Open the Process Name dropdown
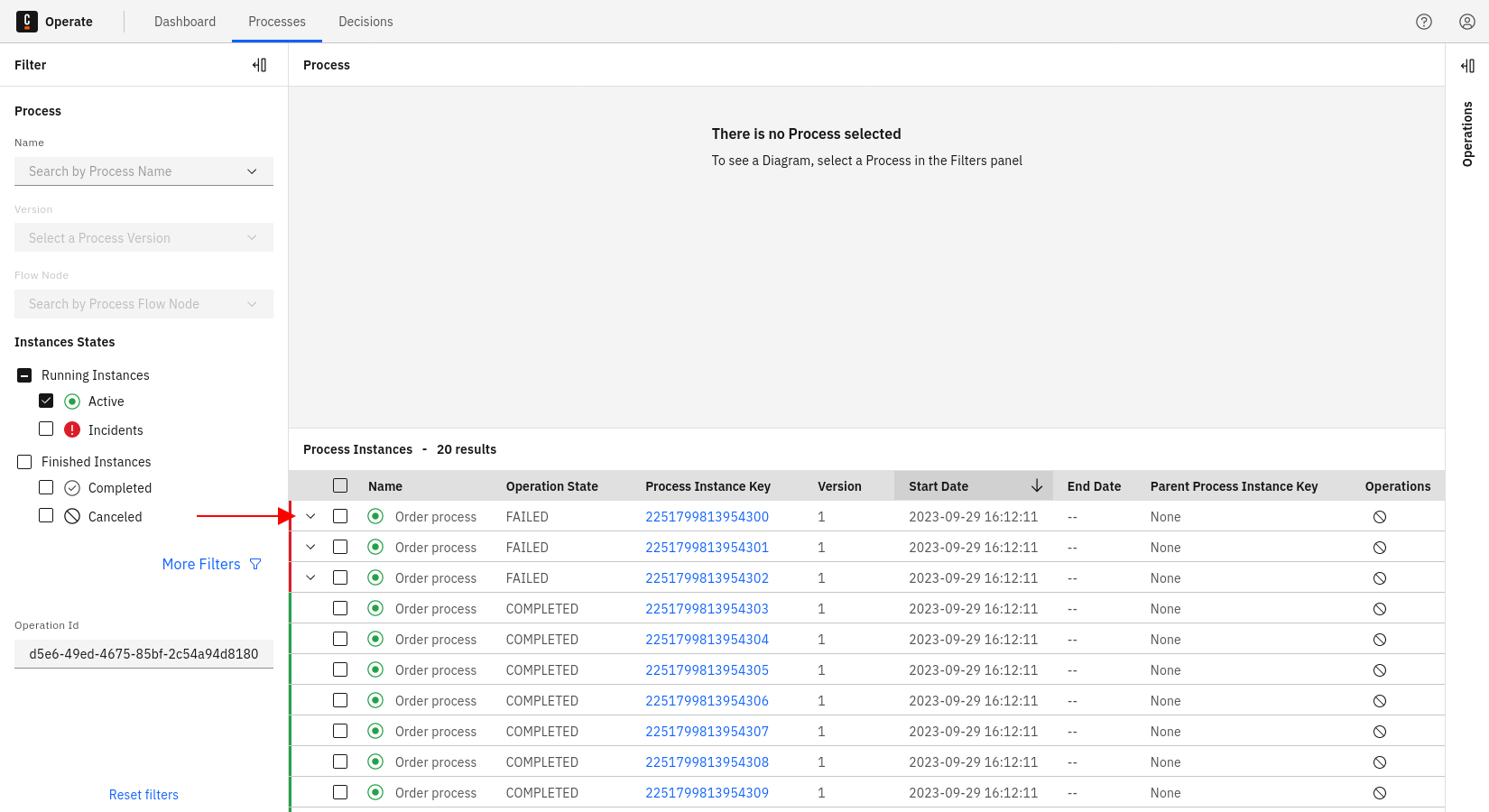1489x812 pixels. (x=143, y=171)
